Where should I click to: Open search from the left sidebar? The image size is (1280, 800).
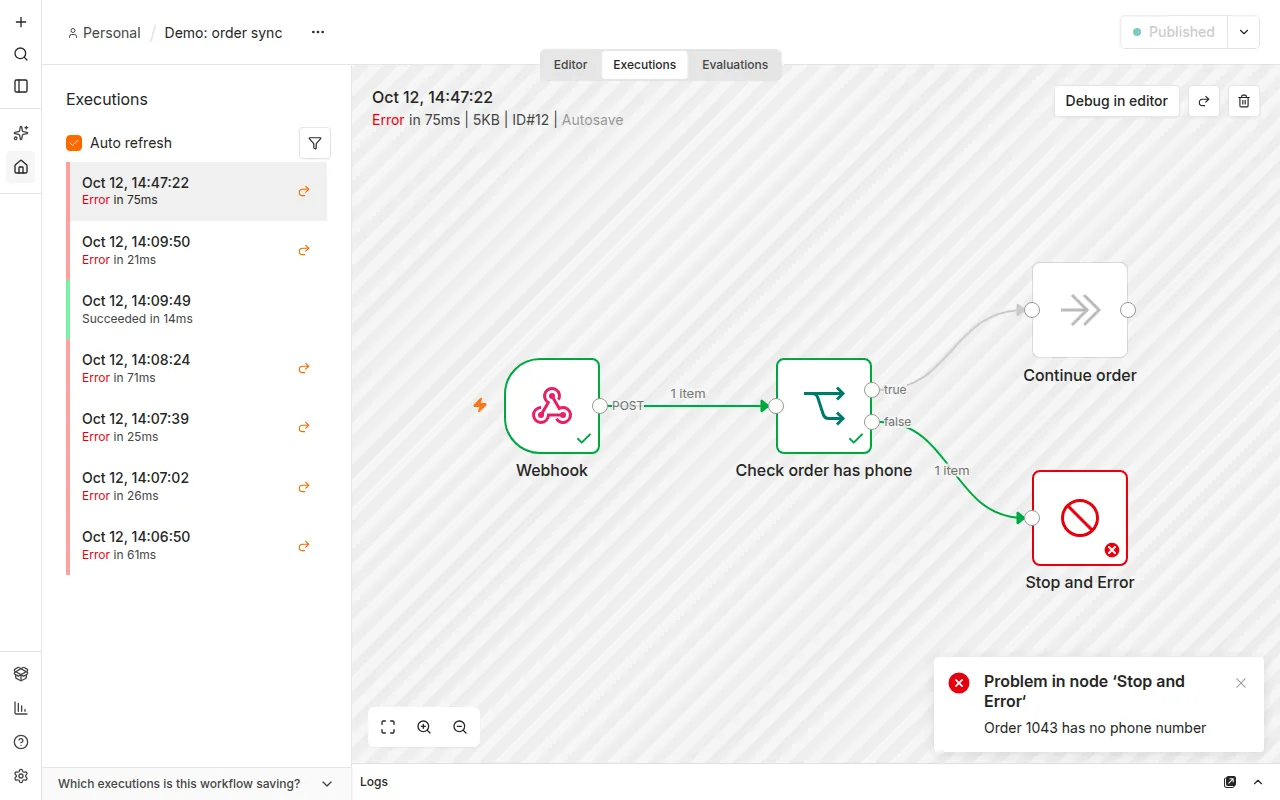[x=21, y=54]
